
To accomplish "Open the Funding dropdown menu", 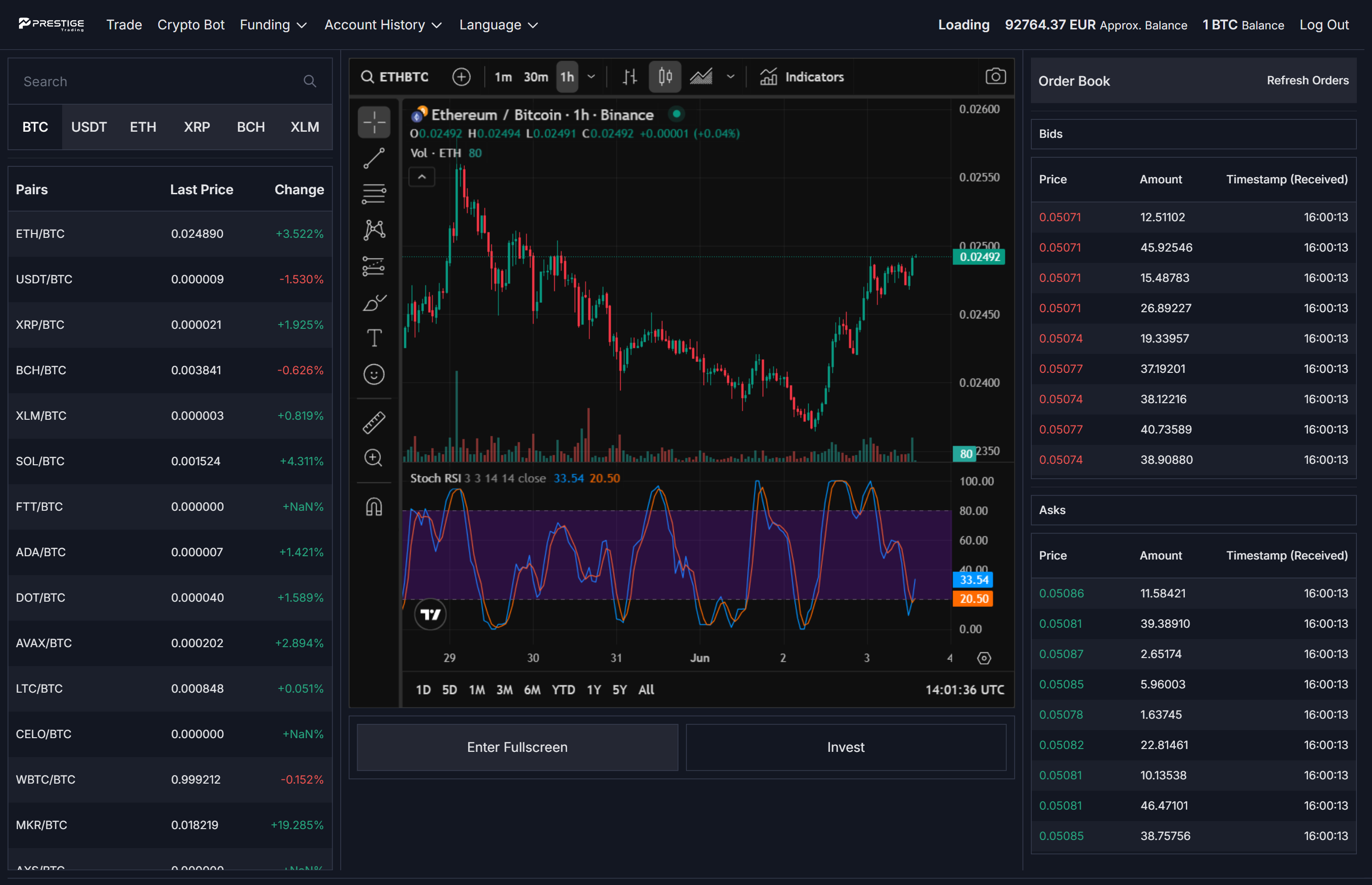I will pyautogui.click(x=273, y=25).
